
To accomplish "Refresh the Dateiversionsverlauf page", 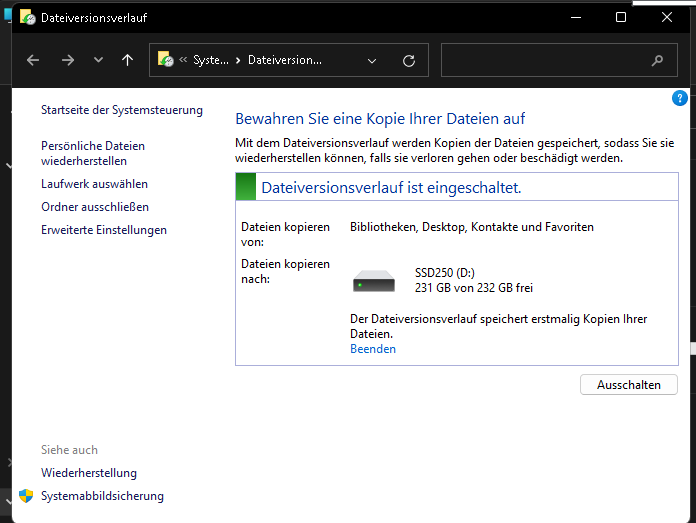I will [x=409, y=60].
